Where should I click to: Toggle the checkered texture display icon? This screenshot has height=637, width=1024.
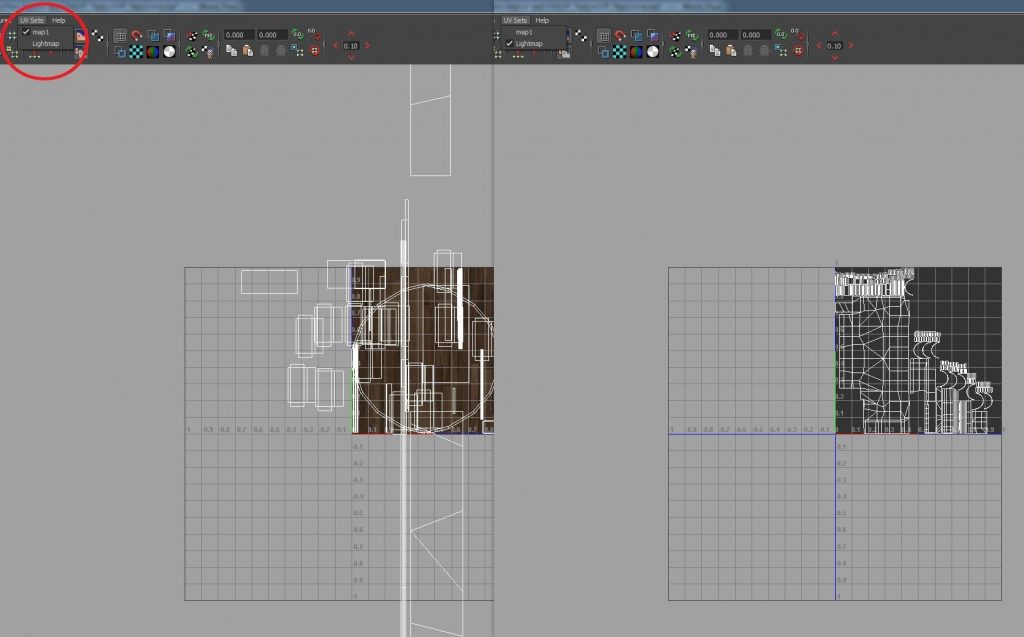pos(135,51)
